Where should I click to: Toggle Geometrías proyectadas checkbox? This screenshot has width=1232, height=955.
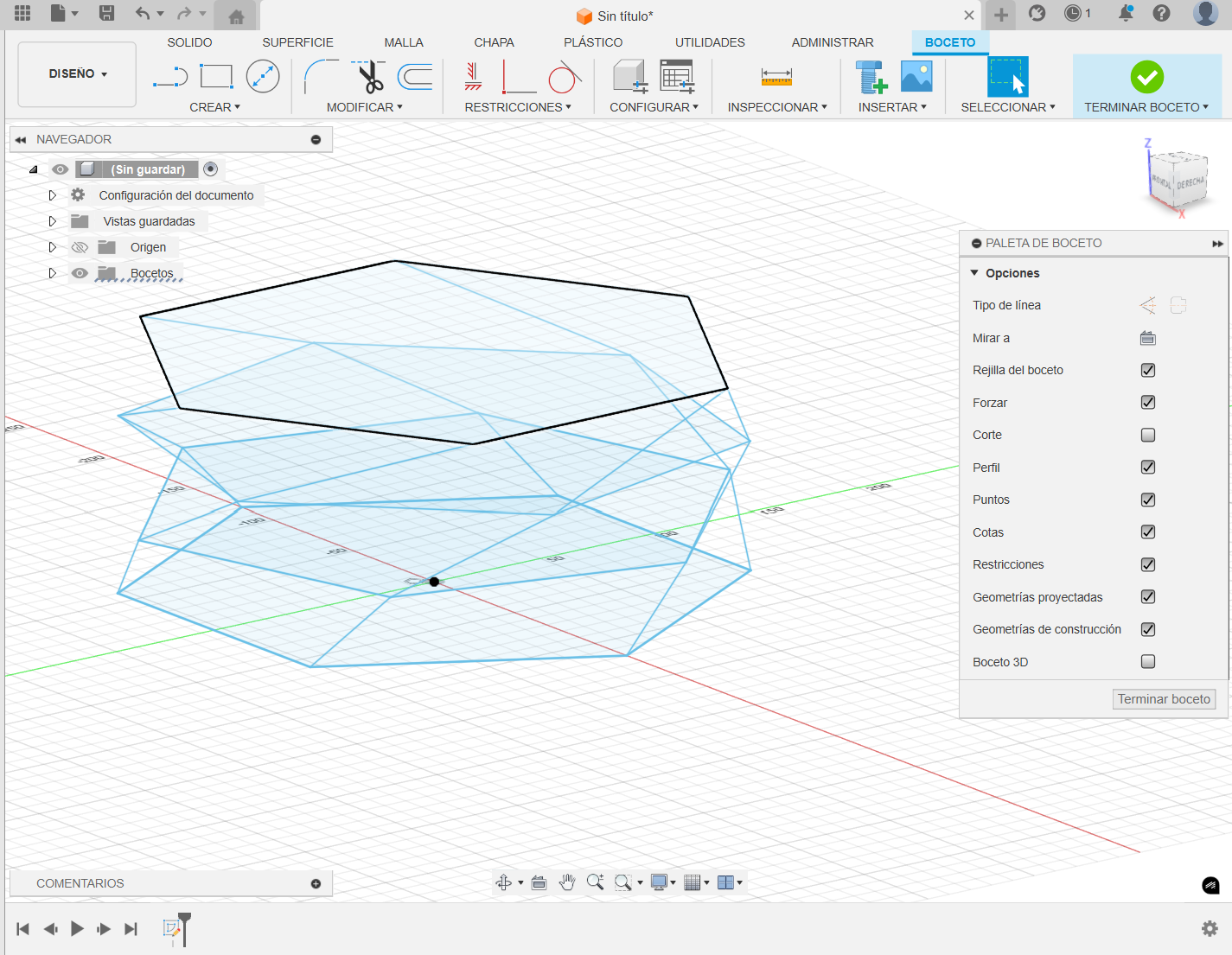tap(1148, 596)
